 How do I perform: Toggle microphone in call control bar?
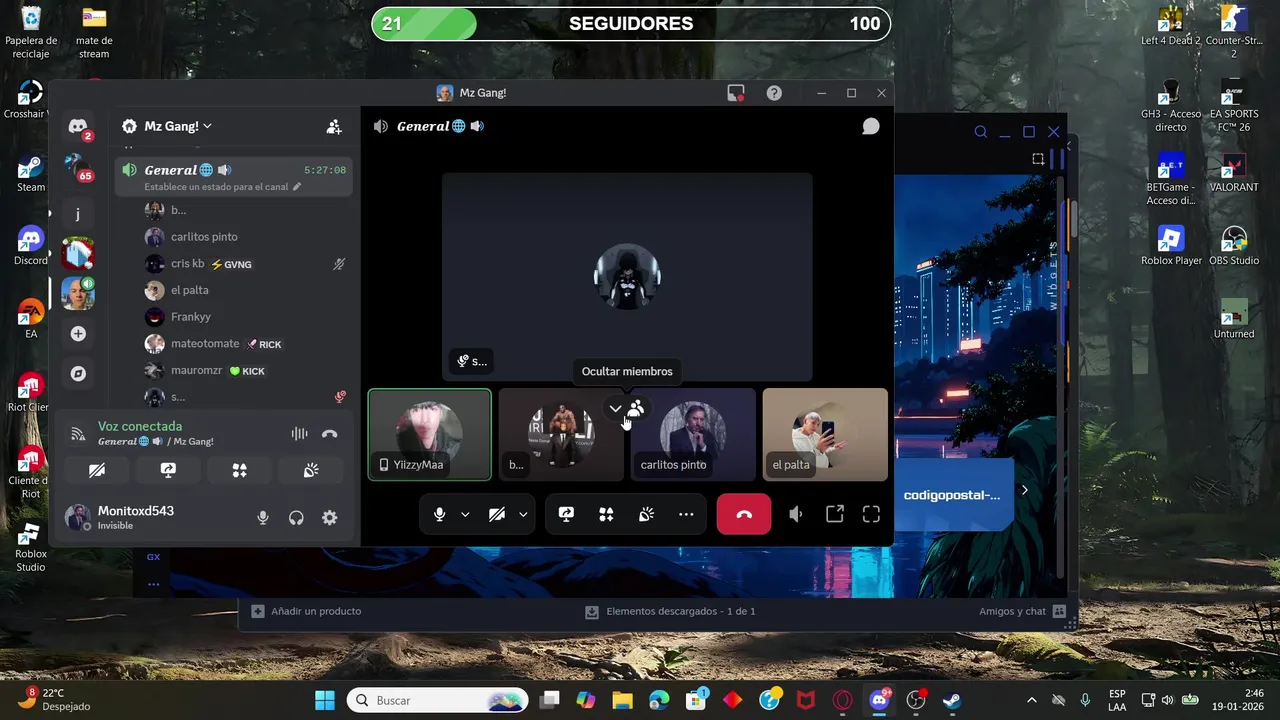click(x=439, y=514)
